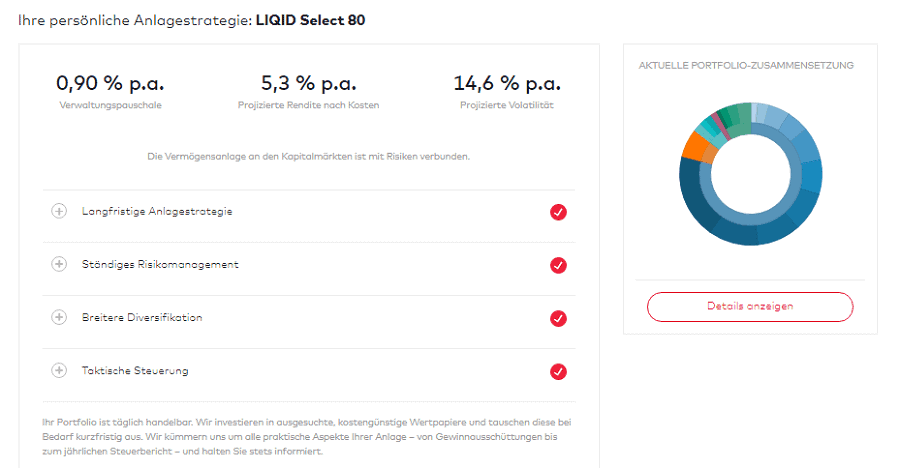Select the teal segment of the donut chart
Viewport: 900px width, 468px height.
707,127
